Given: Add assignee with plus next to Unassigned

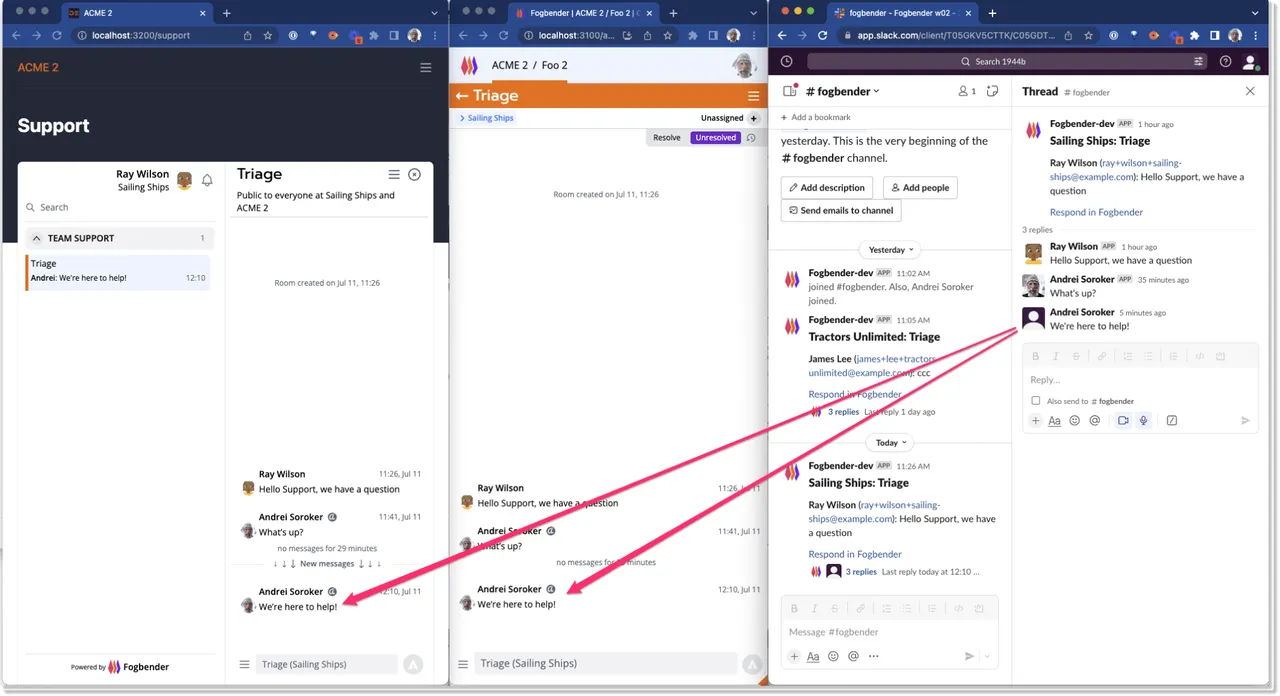Looking at the screenshot, I should (754, 118).
